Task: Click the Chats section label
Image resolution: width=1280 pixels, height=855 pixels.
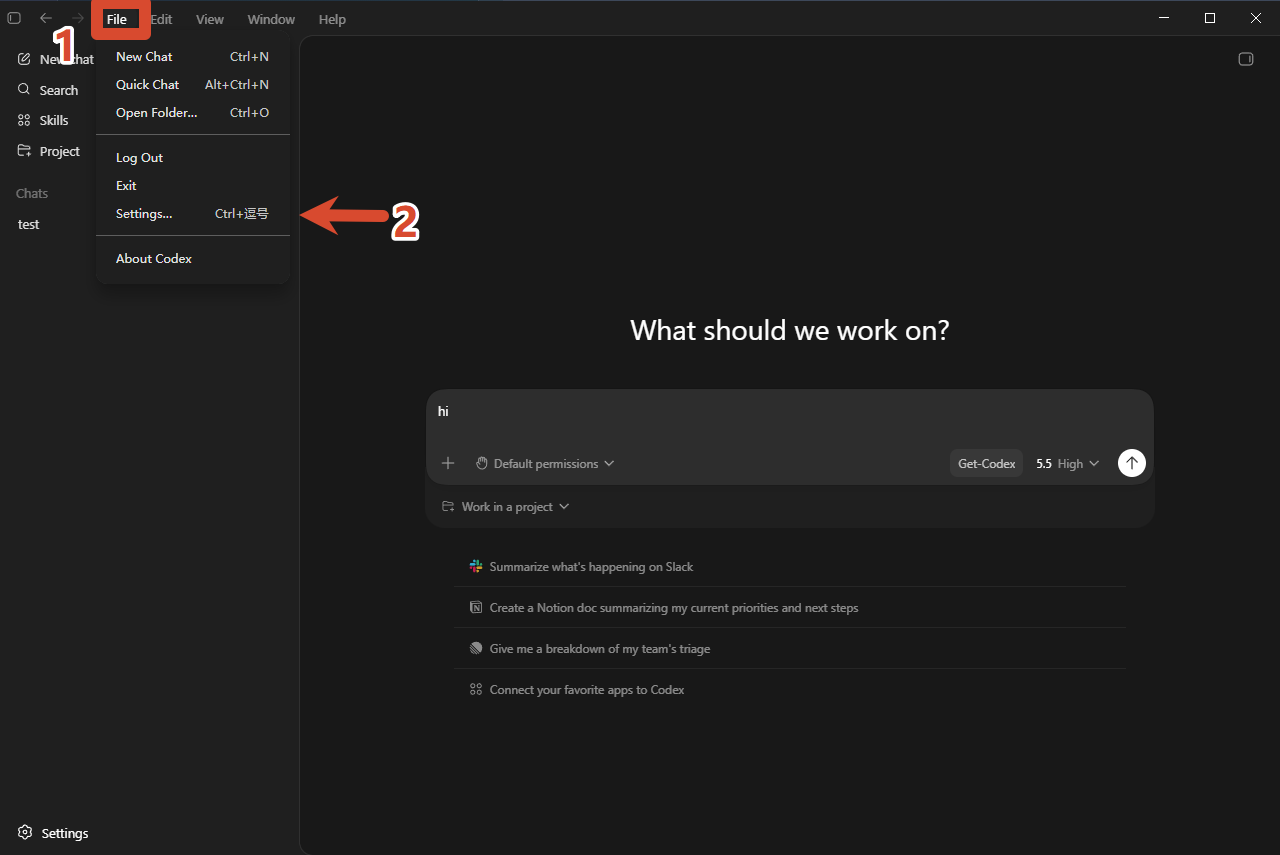Action: coord(32,193)
